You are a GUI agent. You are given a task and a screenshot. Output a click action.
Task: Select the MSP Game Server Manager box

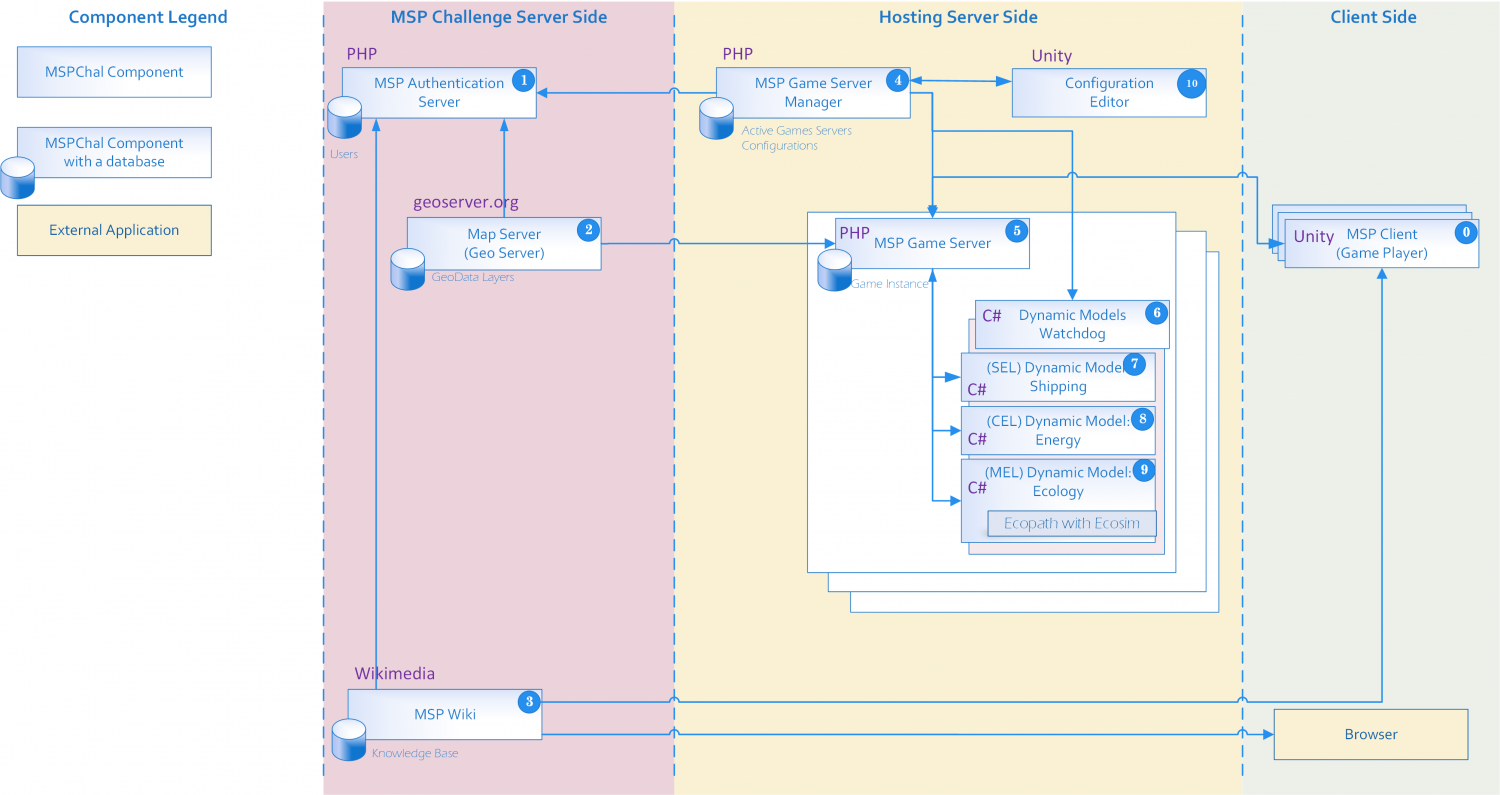(812, 93)
